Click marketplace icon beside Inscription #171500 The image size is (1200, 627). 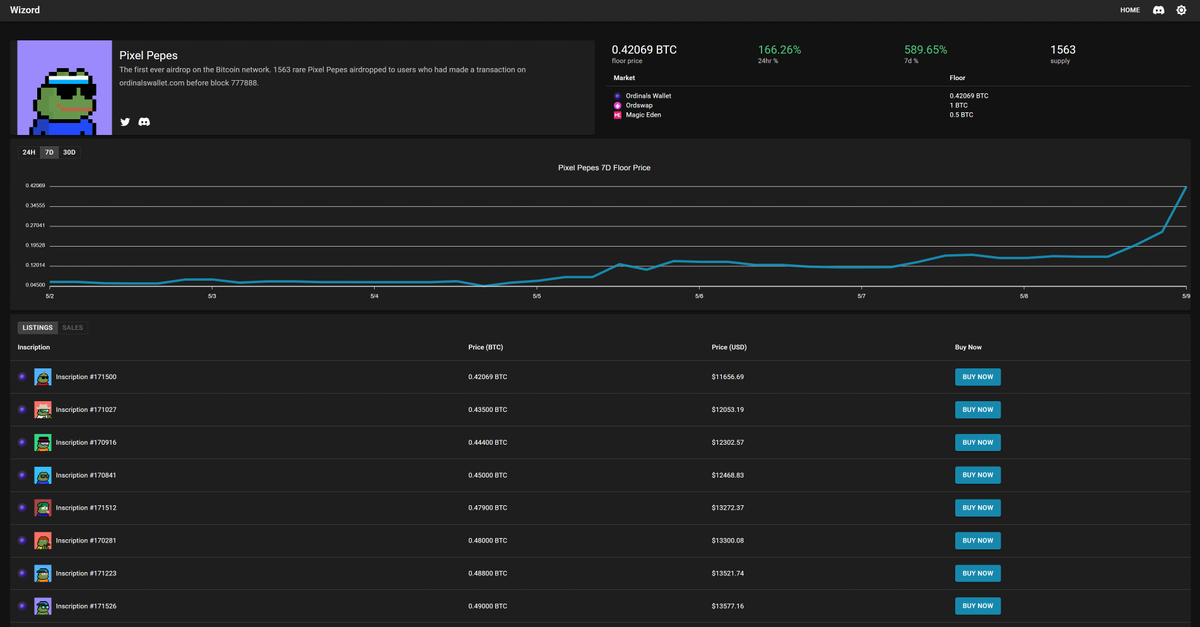[x=22, y=377]
